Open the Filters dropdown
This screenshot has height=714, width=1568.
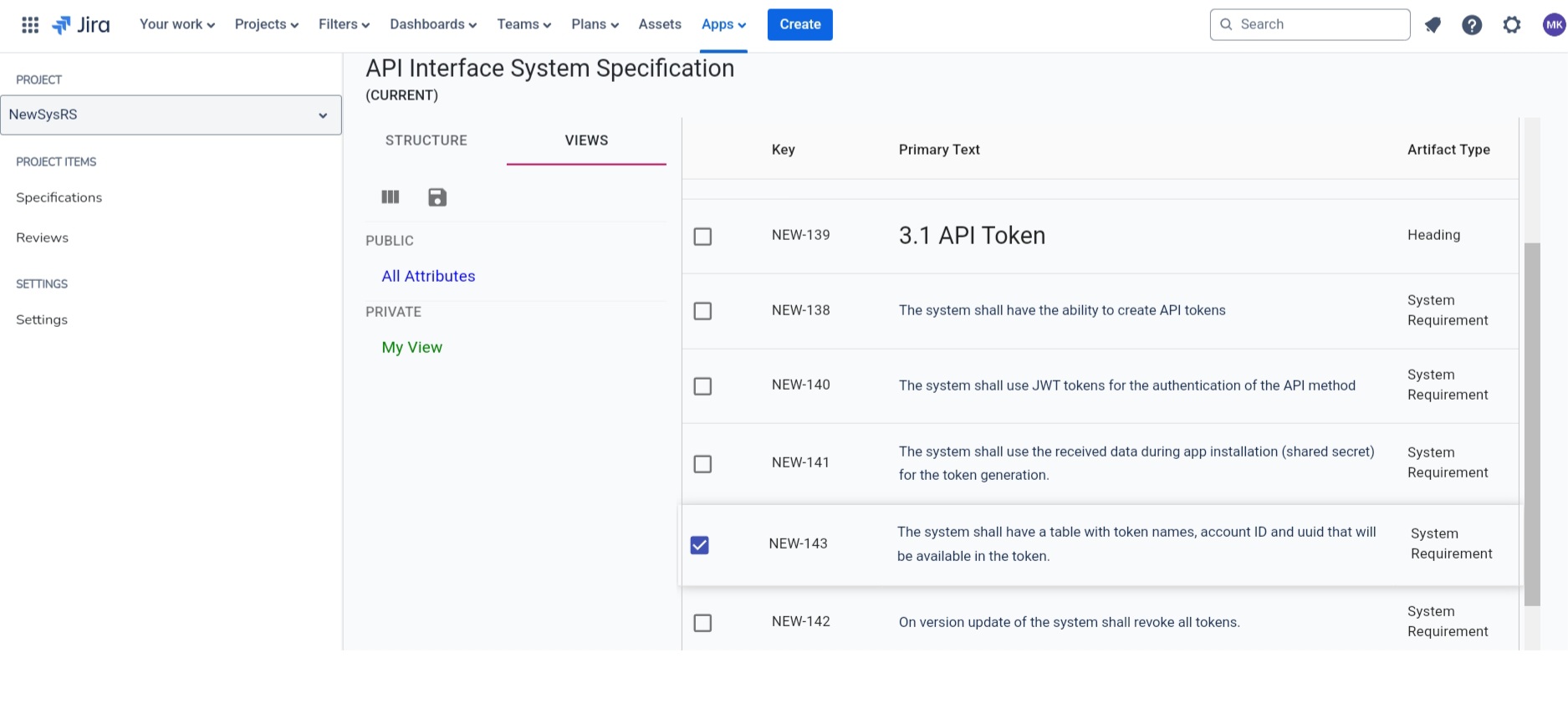pos(344,24)
